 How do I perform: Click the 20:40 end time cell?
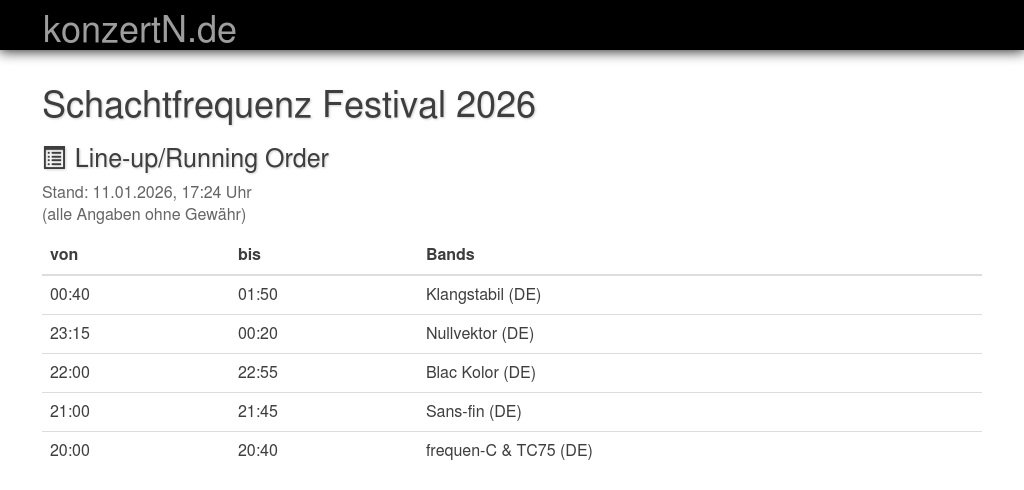click(x=258, y=450)
